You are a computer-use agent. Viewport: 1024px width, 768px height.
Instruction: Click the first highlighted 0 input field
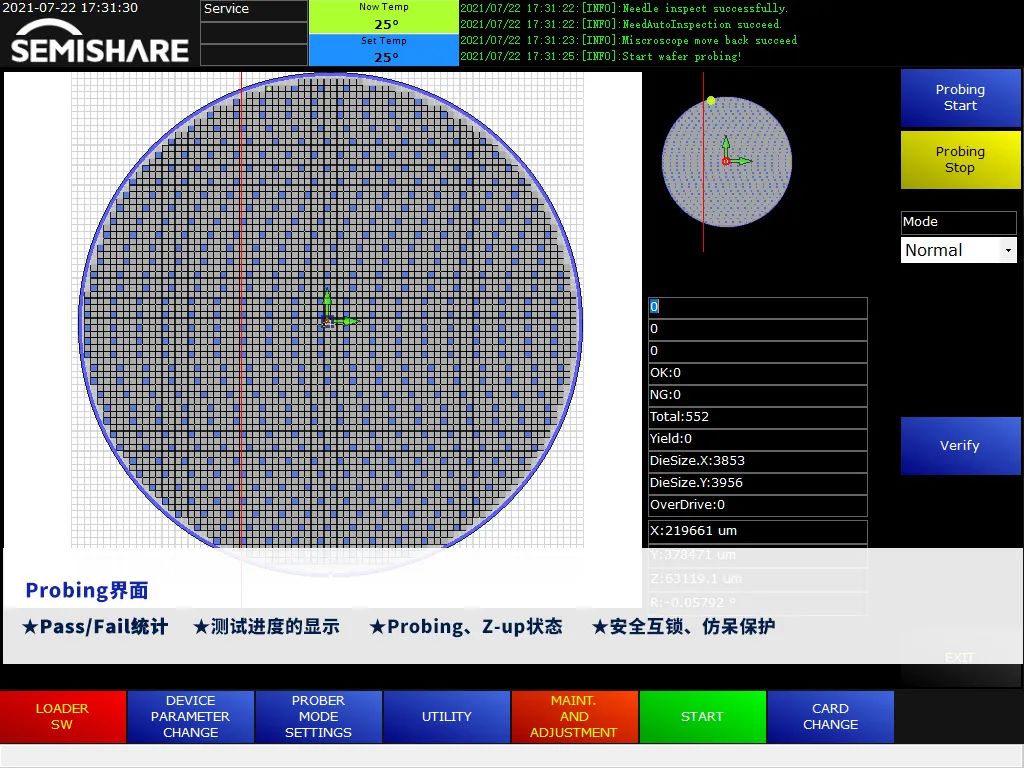758,307
